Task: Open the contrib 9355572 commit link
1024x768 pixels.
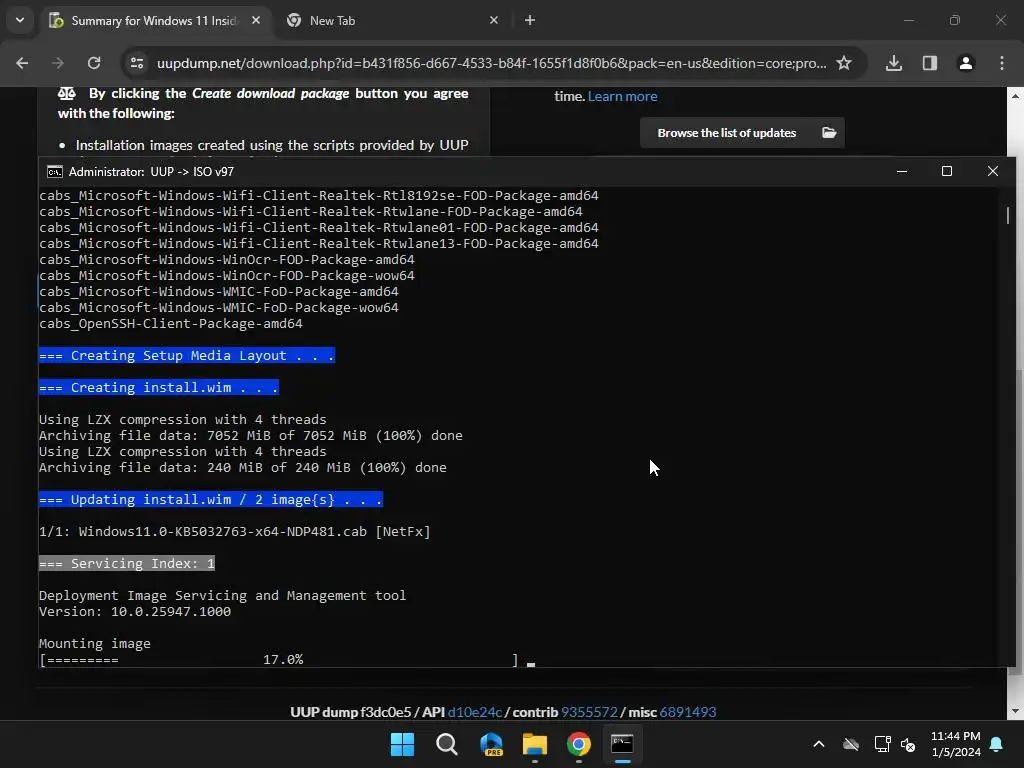Action: tap(589, 712)
